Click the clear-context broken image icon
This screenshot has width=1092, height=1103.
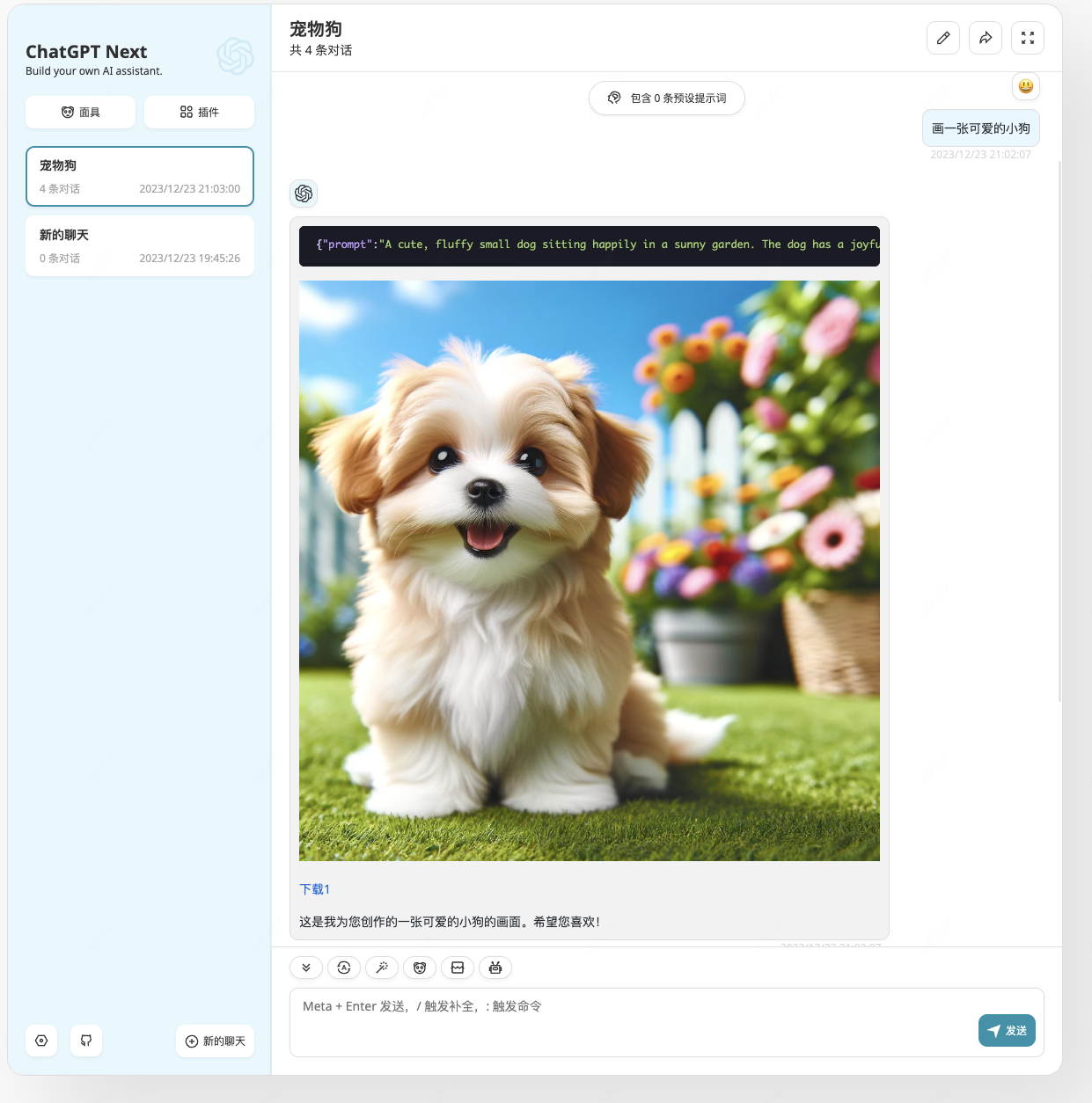tap(458, 968)
